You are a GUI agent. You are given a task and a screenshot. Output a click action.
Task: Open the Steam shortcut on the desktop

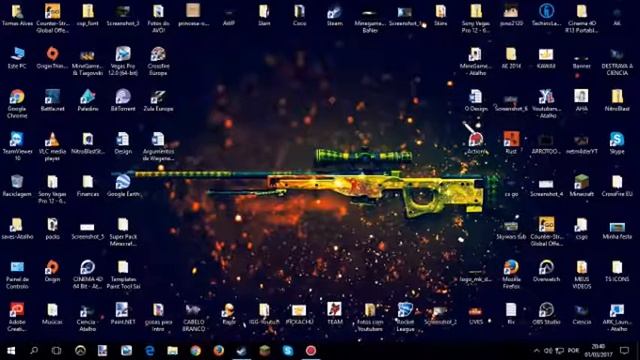335,16
